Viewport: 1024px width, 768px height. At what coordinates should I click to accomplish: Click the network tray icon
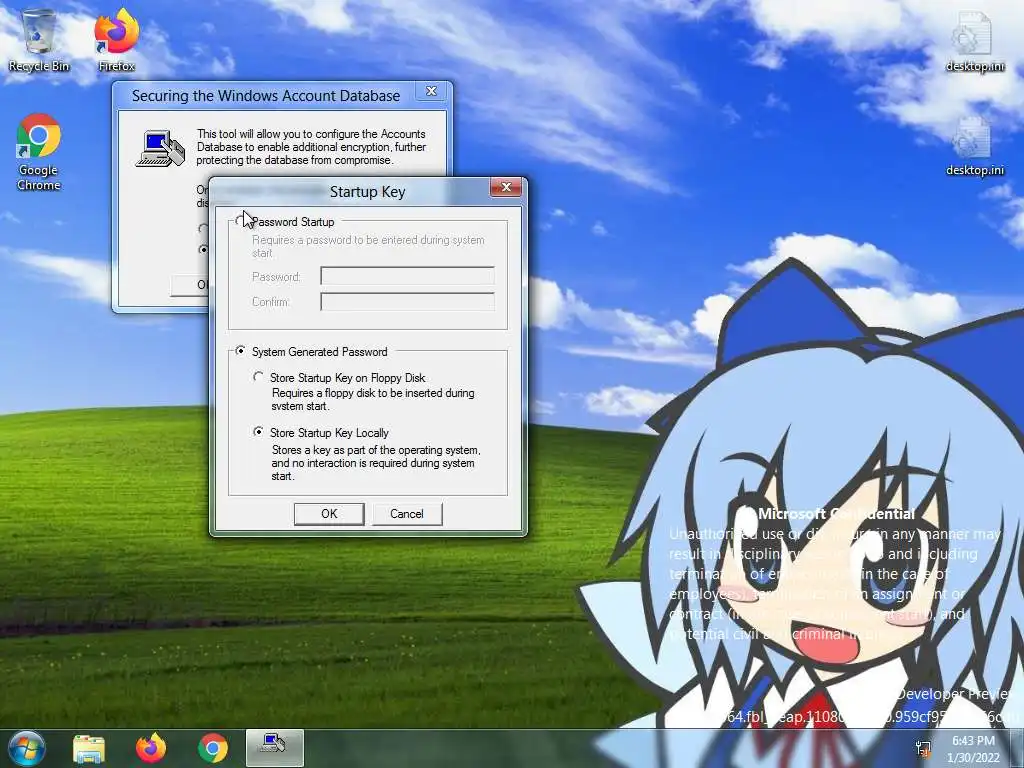pos(923,748)
